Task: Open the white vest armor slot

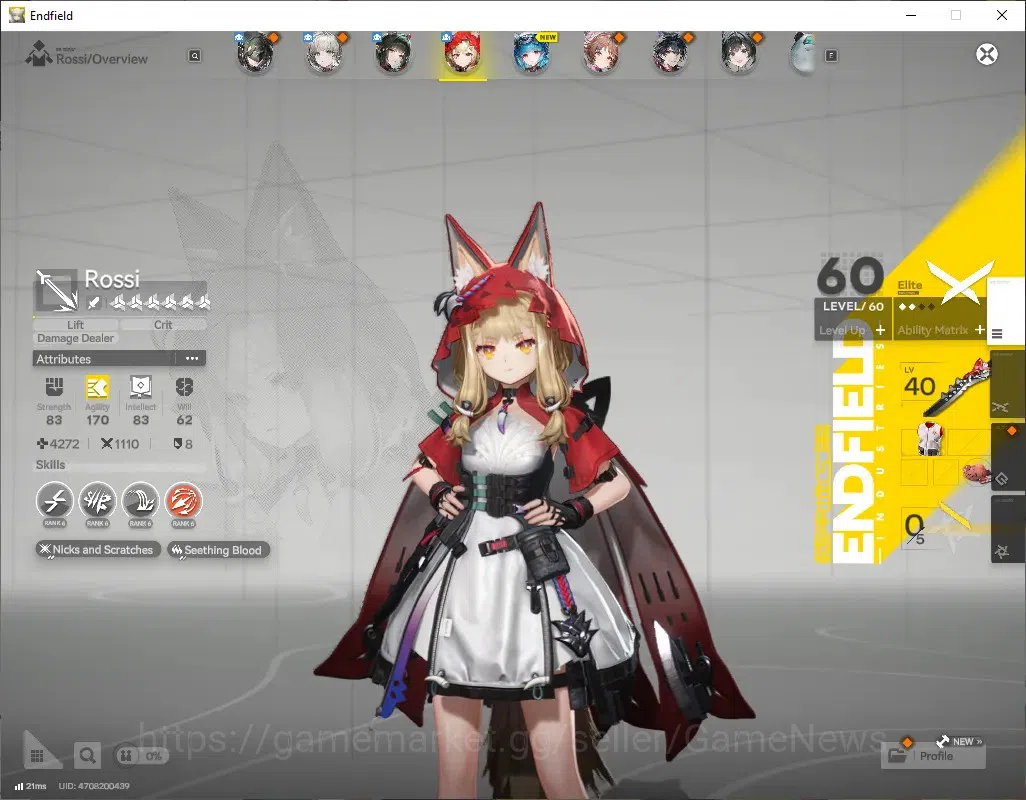Action: (929, 439)
